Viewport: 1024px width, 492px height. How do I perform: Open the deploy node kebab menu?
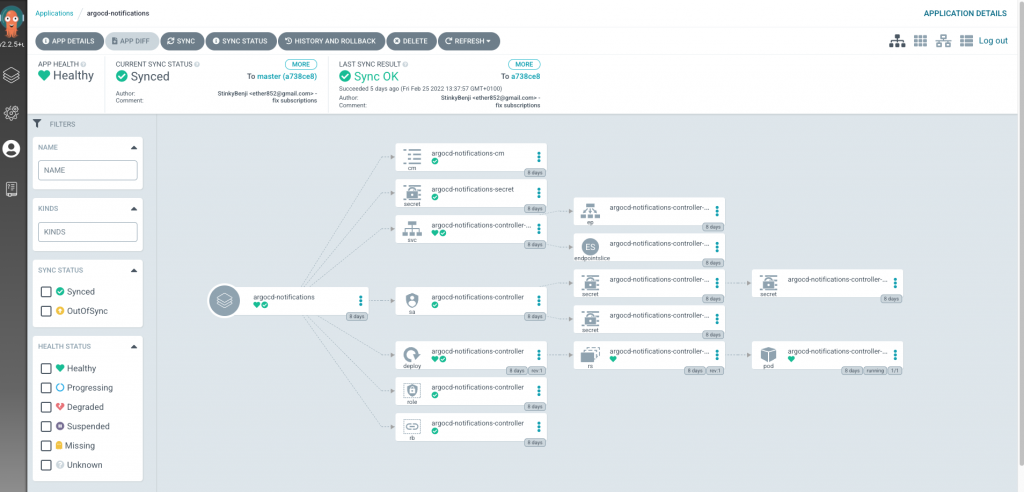click(539, 355)
